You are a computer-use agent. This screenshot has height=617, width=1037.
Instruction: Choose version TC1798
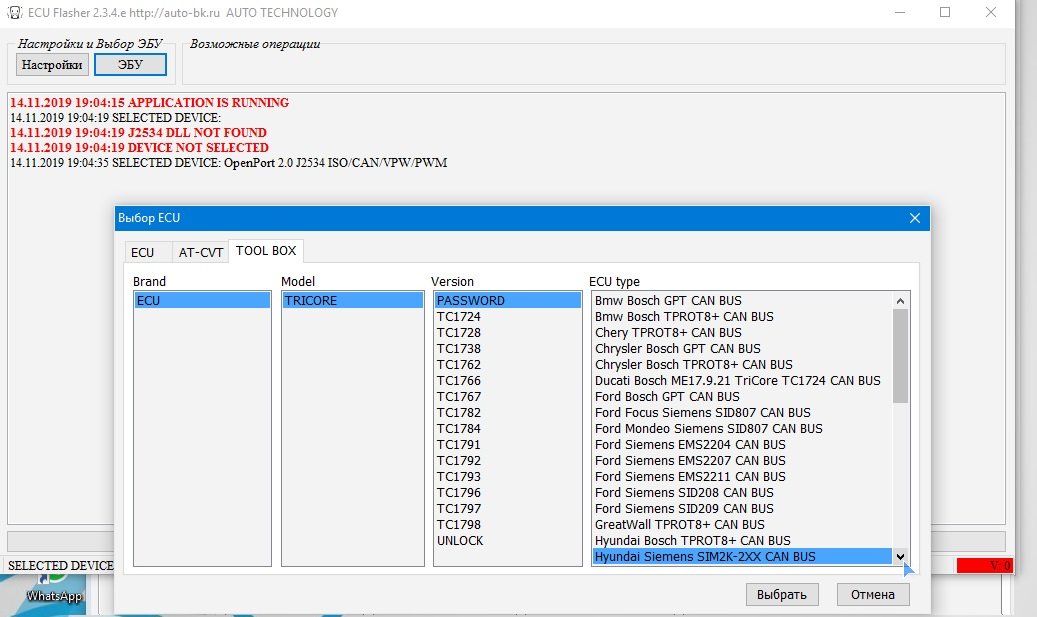(x=458, y=524)
